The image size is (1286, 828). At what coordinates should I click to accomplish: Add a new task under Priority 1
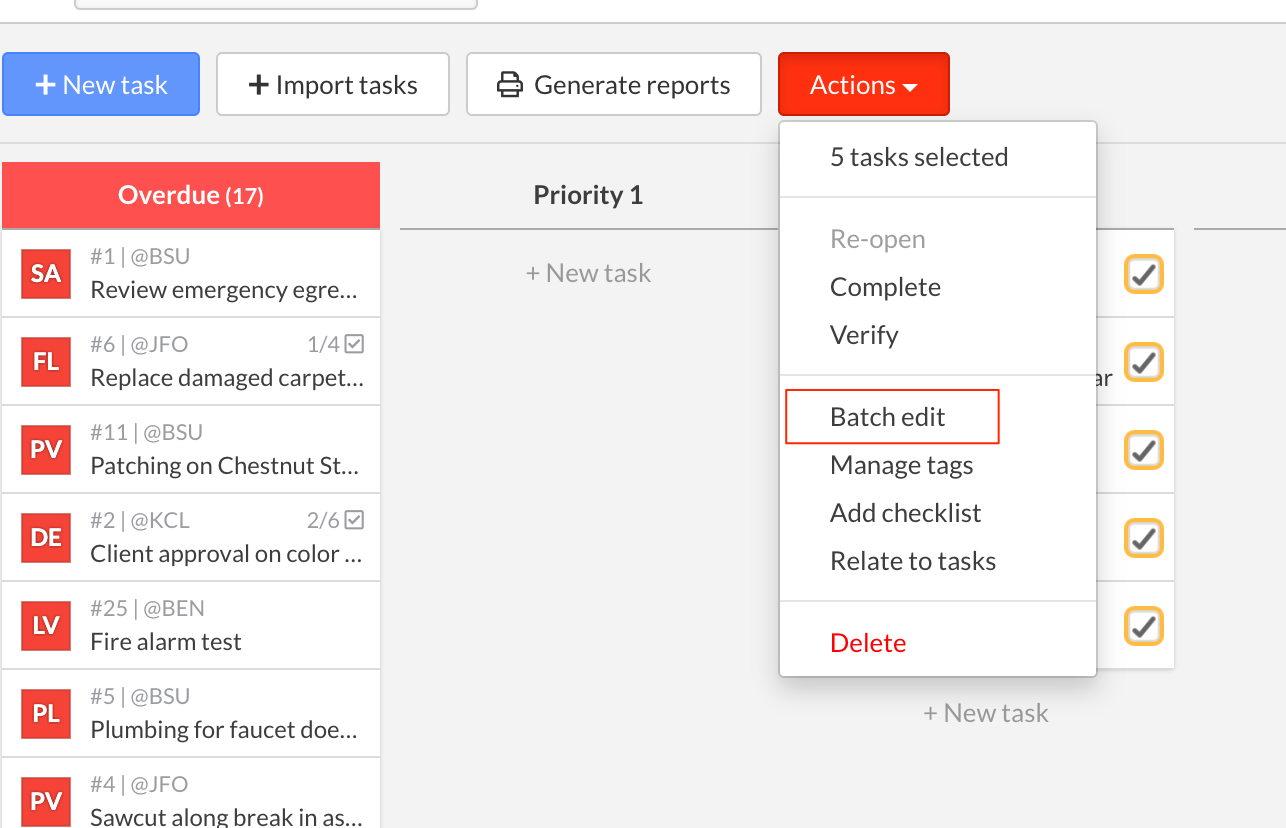pos(588,273)
